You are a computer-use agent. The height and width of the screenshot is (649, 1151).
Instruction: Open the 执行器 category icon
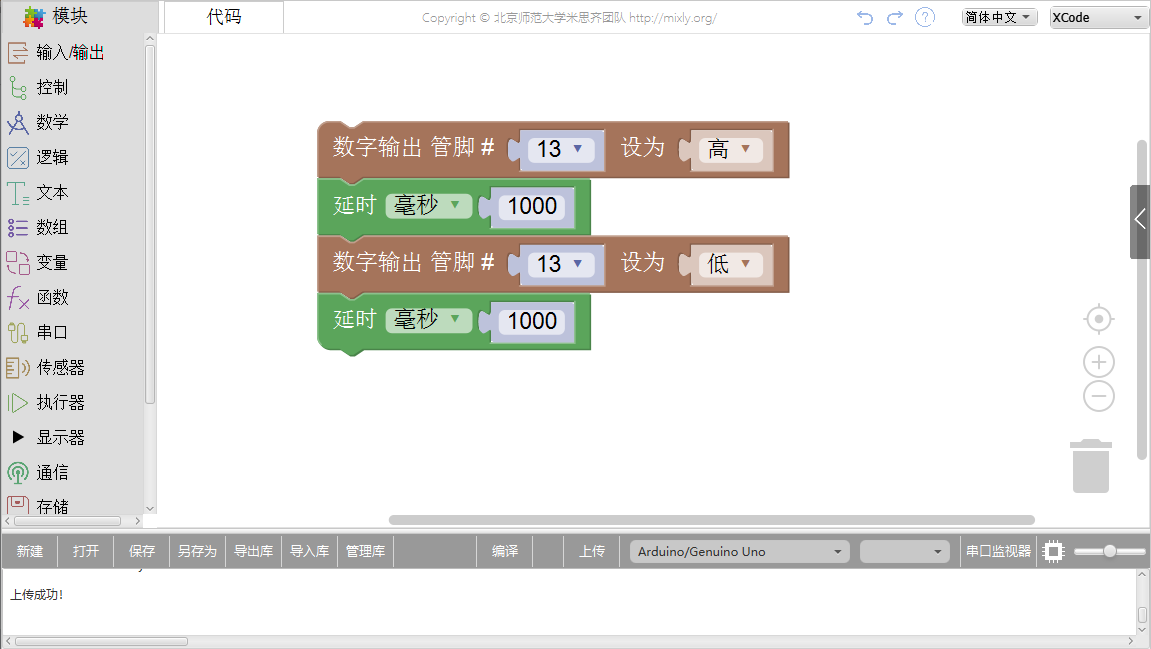18,402
